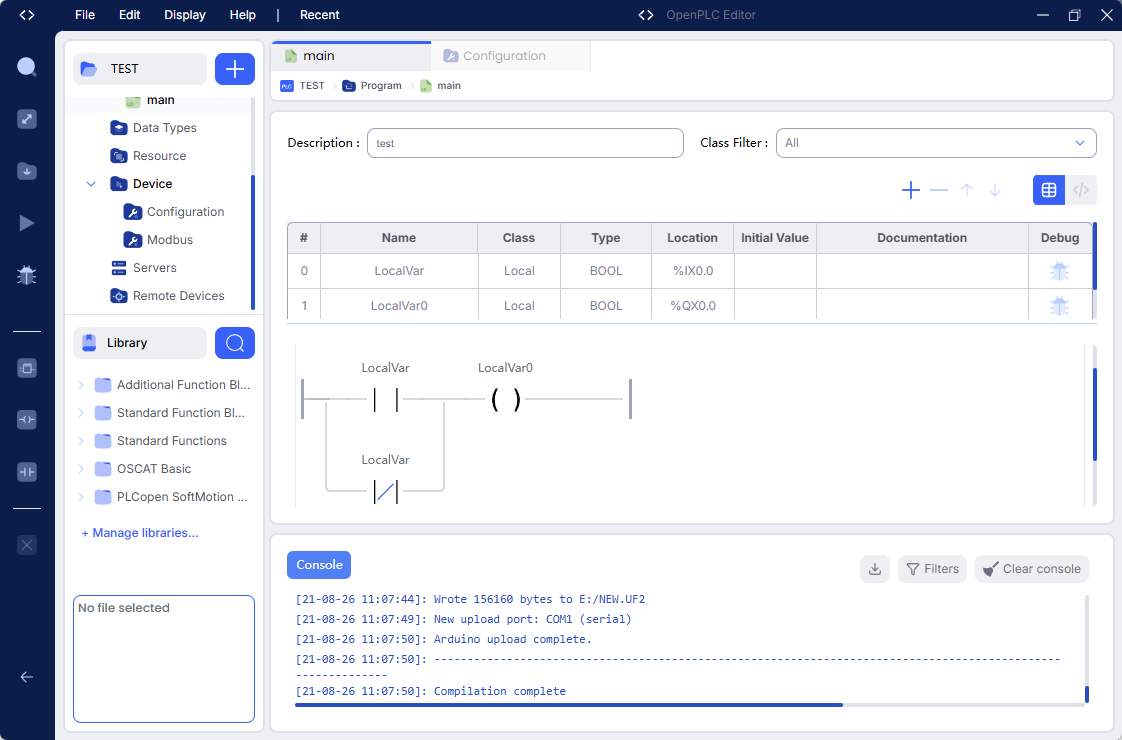Select main in the project tree
The image size is (1122, 740).
coord(160,101)
